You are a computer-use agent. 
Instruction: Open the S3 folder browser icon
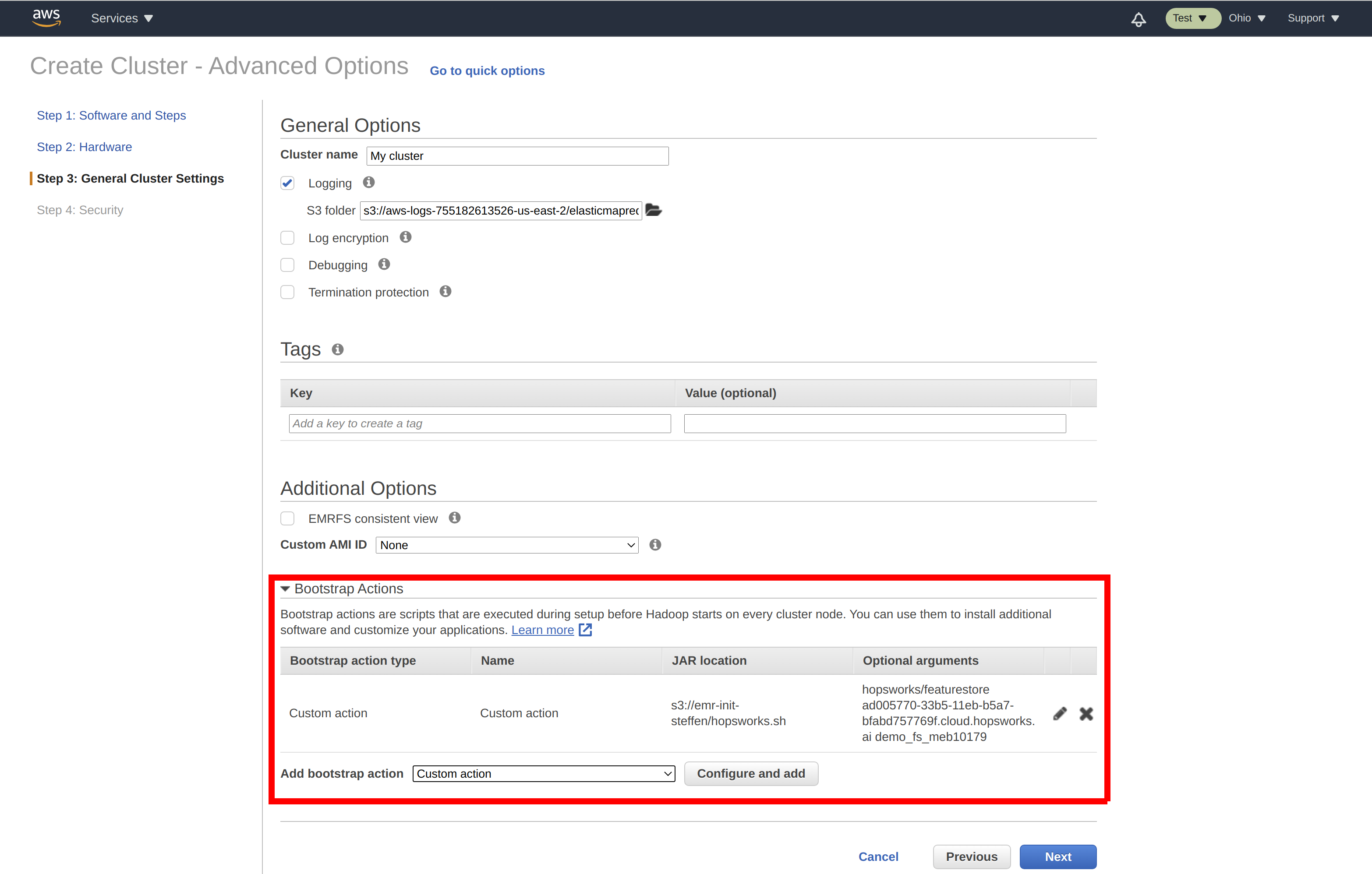[x=654, y=210]
